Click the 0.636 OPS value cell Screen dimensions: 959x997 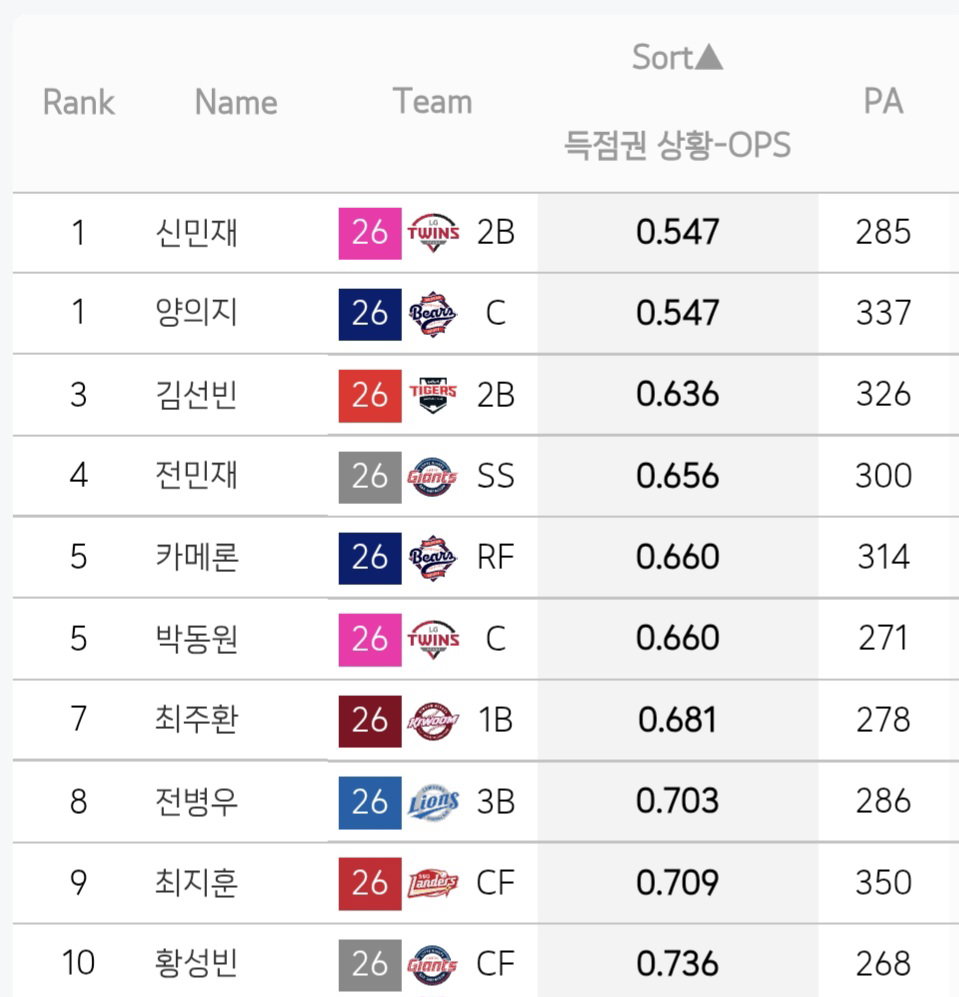coord(678,395)
